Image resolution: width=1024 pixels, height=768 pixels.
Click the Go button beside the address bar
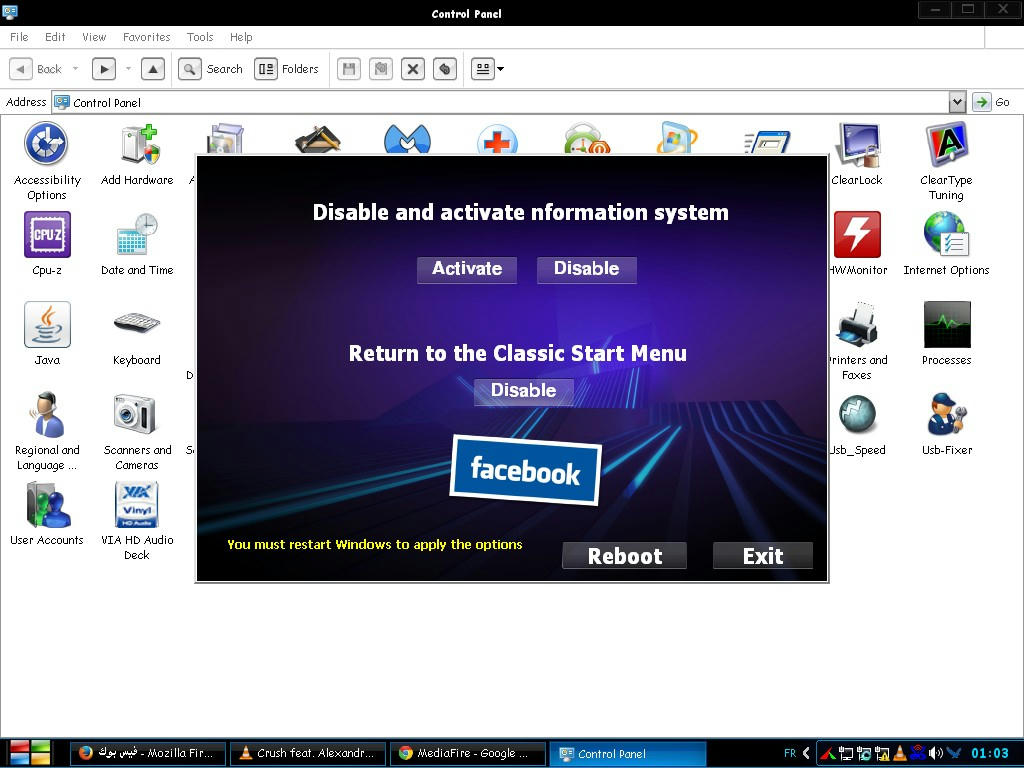click(991, 102)
